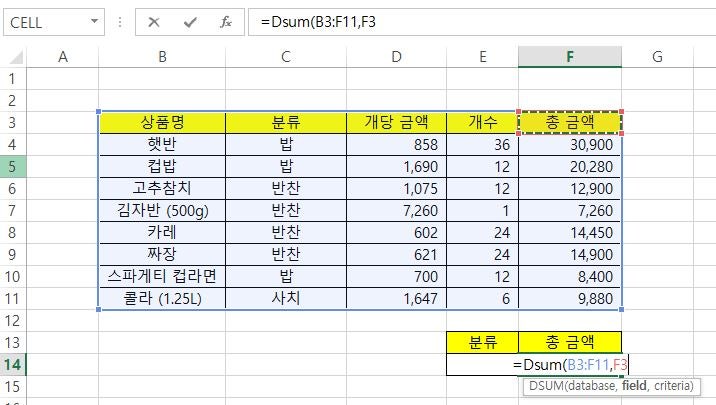Image resolution: width=716 pixels, height=405 pixels.
Task: Click total cell 30,900
Action: (x=570, y=145)
